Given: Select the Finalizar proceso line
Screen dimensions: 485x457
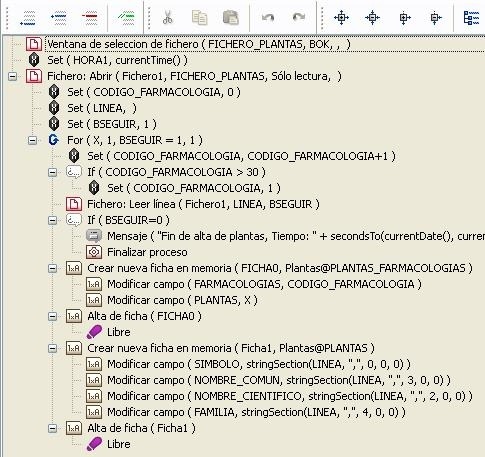Looking at the screenshot, I should click(147, 252).
